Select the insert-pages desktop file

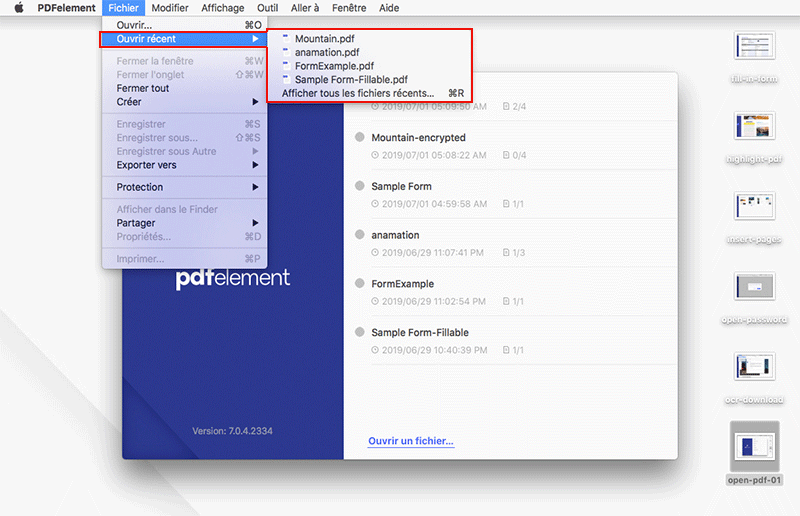(754, 218)
